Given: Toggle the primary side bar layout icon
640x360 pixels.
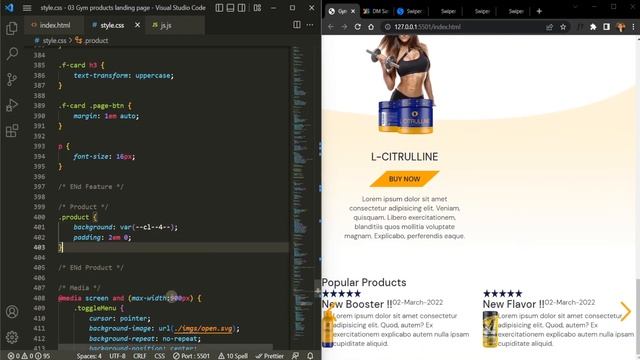Looking at the screenshot, I should [219, 8].
